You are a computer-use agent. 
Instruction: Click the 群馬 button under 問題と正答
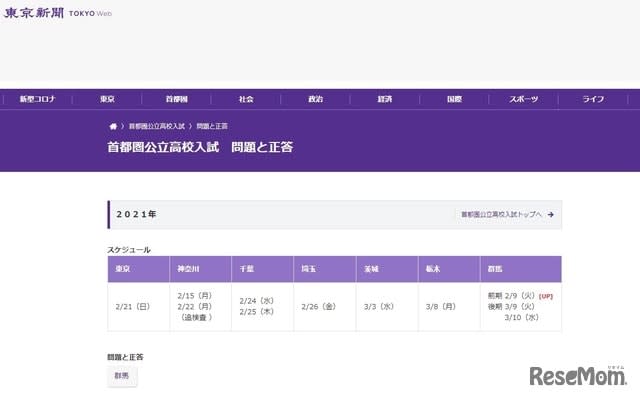tap(122, 376)
